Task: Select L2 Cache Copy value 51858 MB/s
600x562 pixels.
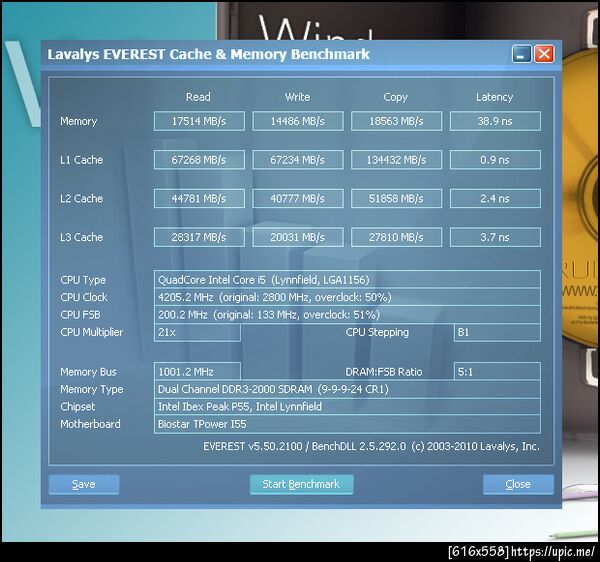Action: click(396, 199)
